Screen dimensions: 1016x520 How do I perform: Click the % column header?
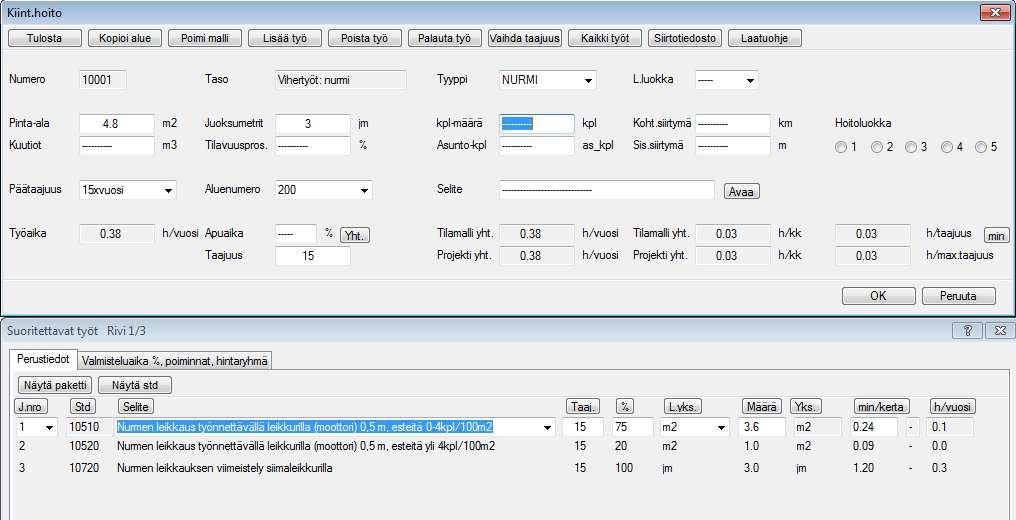(x=625, y=407)
